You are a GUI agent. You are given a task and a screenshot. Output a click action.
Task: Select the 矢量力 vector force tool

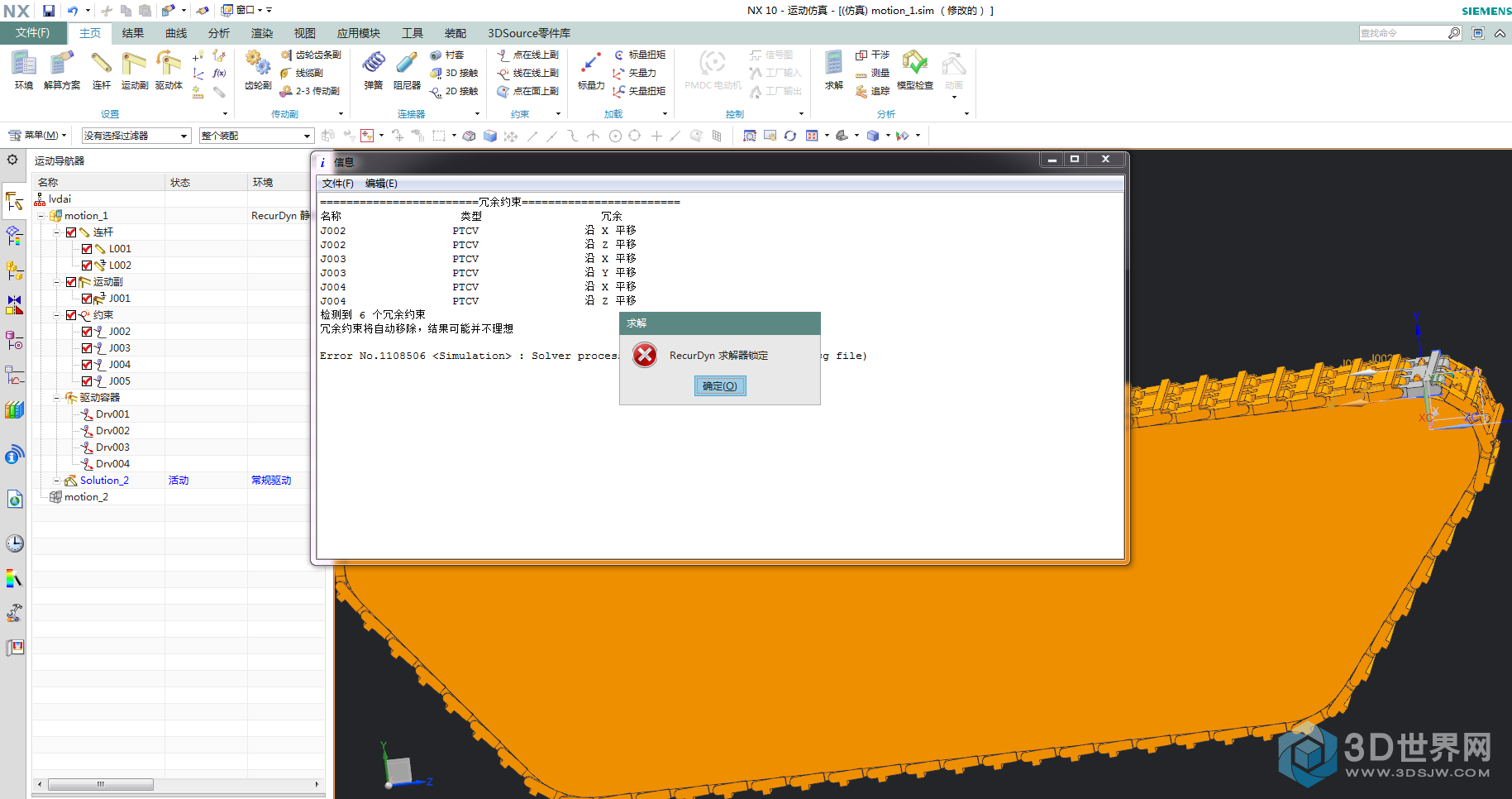coord(634,73)
